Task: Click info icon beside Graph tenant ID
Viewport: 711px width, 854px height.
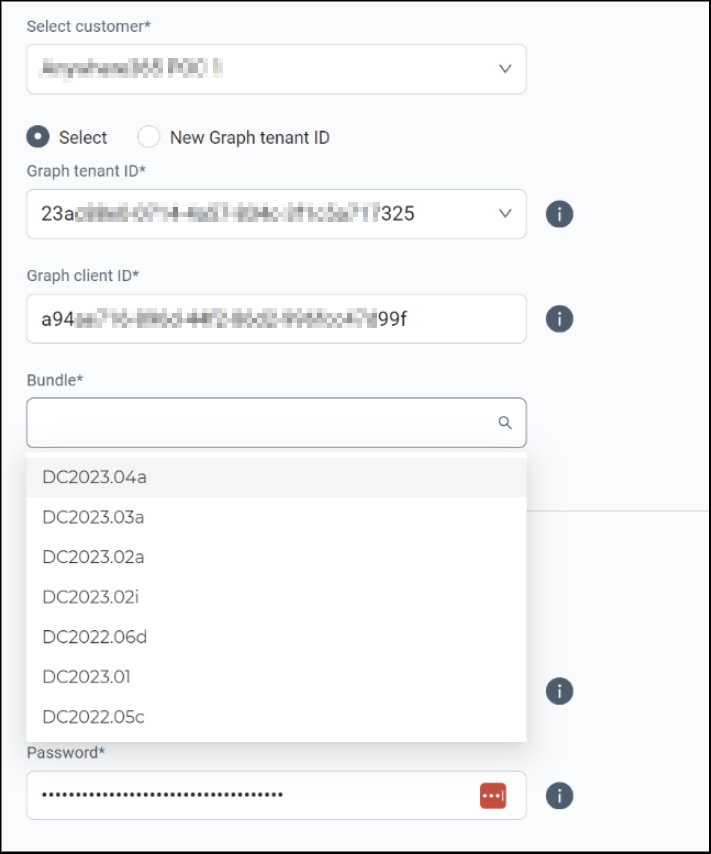Action: point(560,214)
